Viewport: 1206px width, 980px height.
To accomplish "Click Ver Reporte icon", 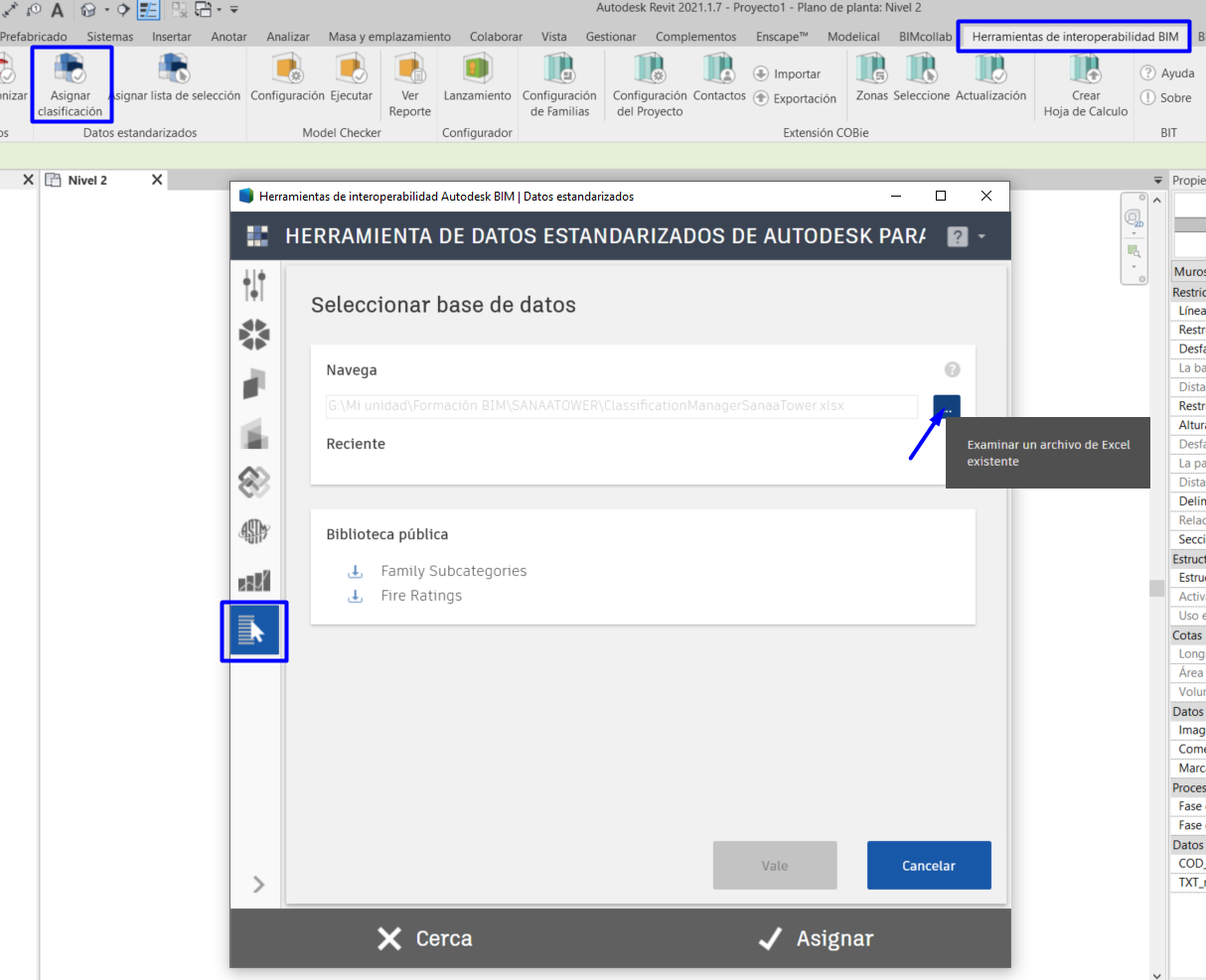I will (x=409, y=69).
